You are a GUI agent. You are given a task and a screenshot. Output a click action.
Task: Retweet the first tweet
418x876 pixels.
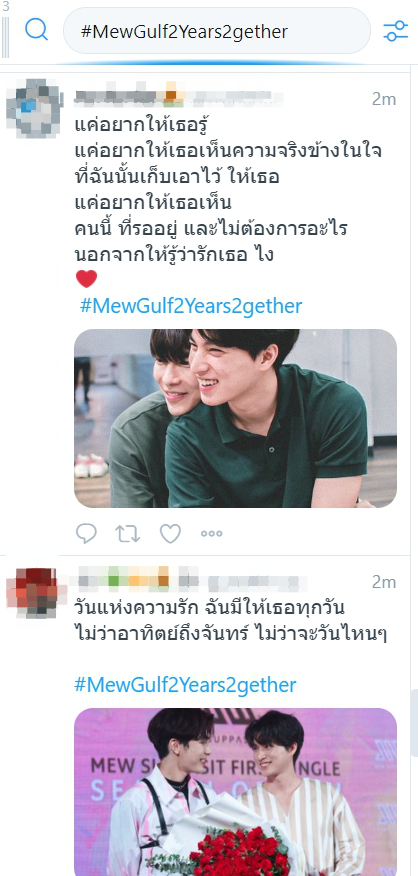[x=127, y=534]
